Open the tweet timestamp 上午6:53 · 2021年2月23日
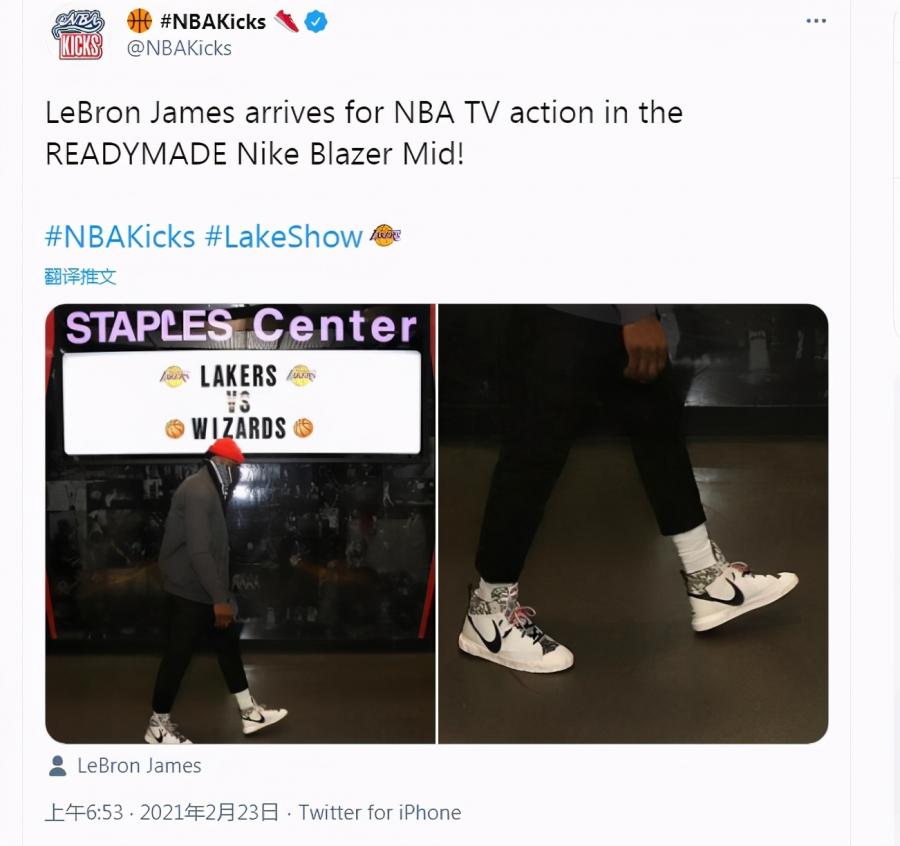900x846 pixels. click(x=161, y=812)
